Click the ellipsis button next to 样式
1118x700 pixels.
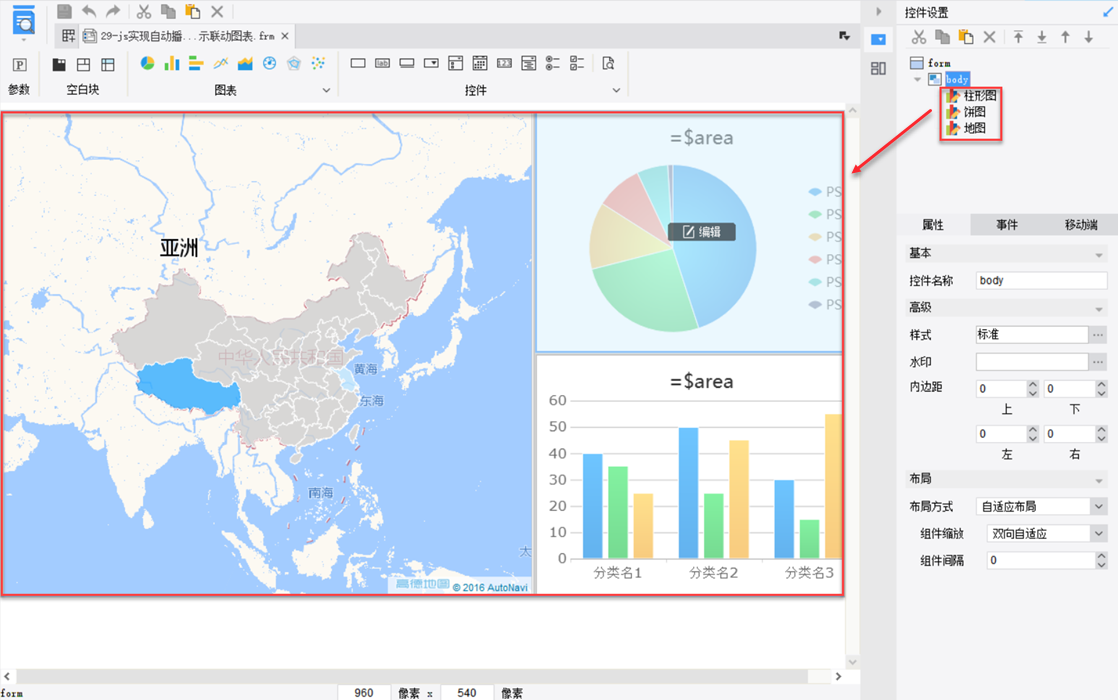pyautogui.click(x=1098, y=335)
